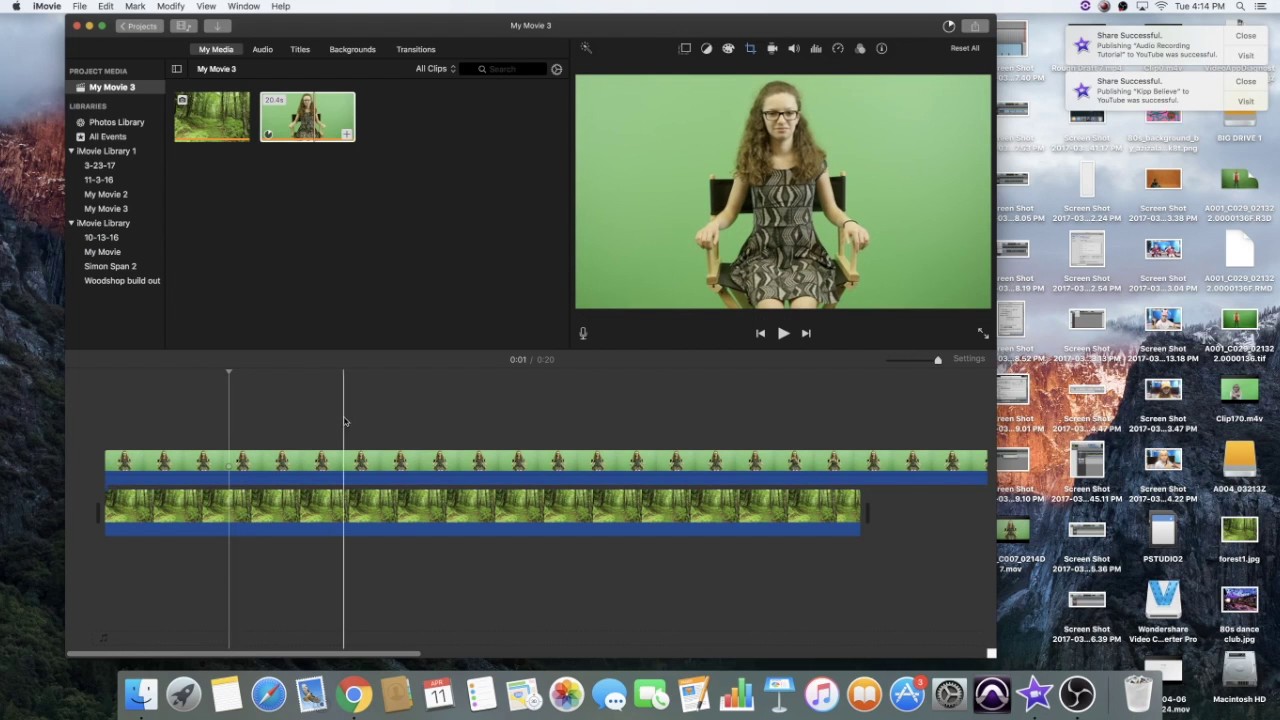
Task: Open forest1.jpg on the desktop
Action: click(x=1239, y=539)
